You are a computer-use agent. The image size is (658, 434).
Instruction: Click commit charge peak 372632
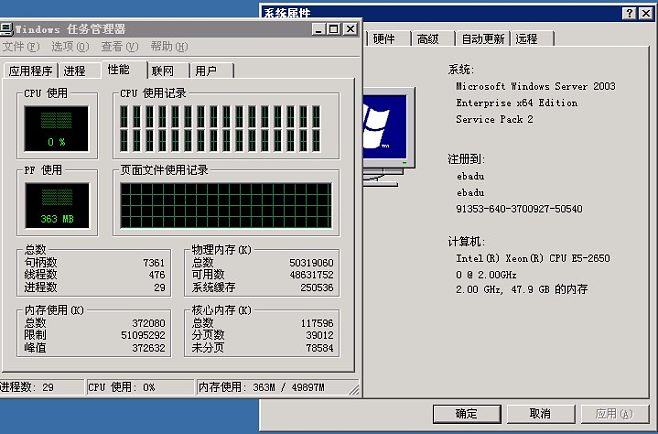pyautogui.click(x=149, y=348)
